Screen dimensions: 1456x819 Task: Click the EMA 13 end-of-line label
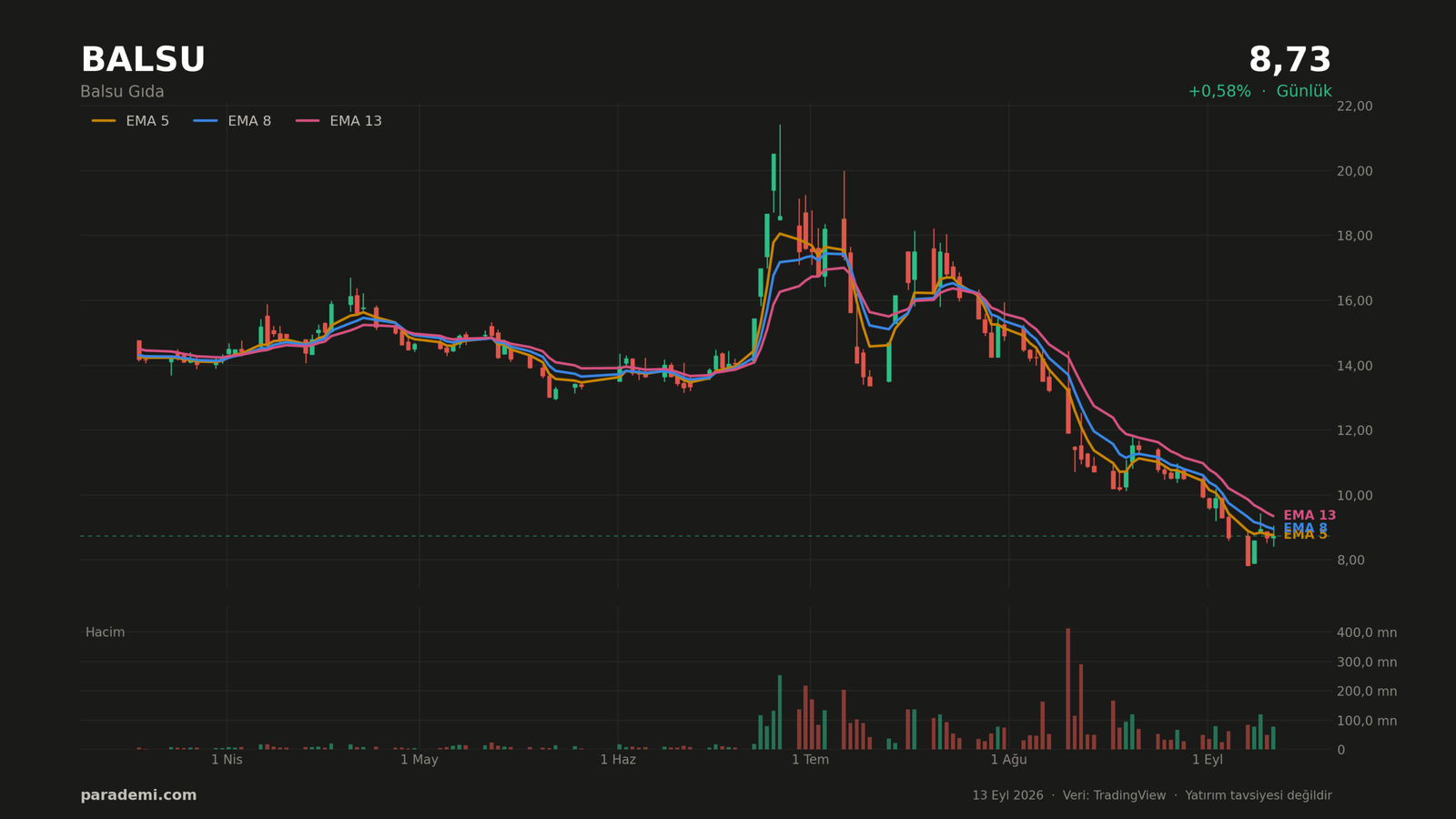point(1309,516)
